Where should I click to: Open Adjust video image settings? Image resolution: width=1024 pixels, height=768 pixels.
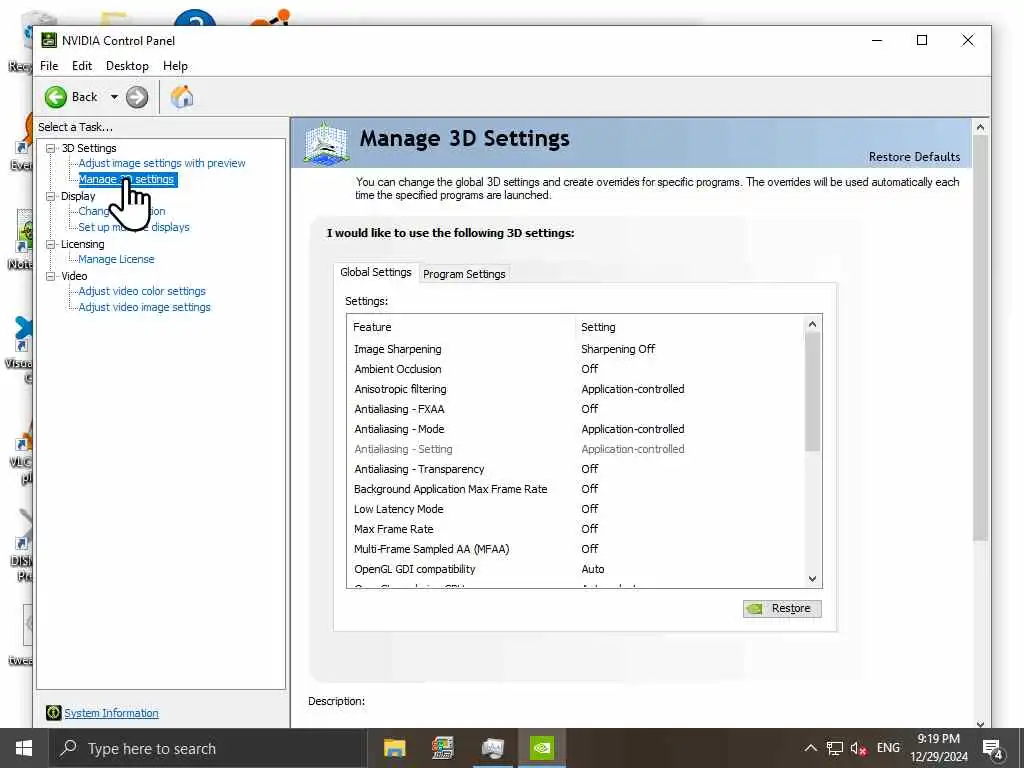(x=144, y=307)
